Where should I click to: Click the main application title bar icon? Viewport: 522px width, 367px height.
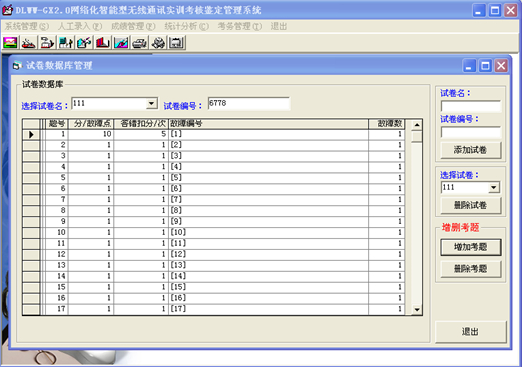pyautogui.click(x=7, y=10)
